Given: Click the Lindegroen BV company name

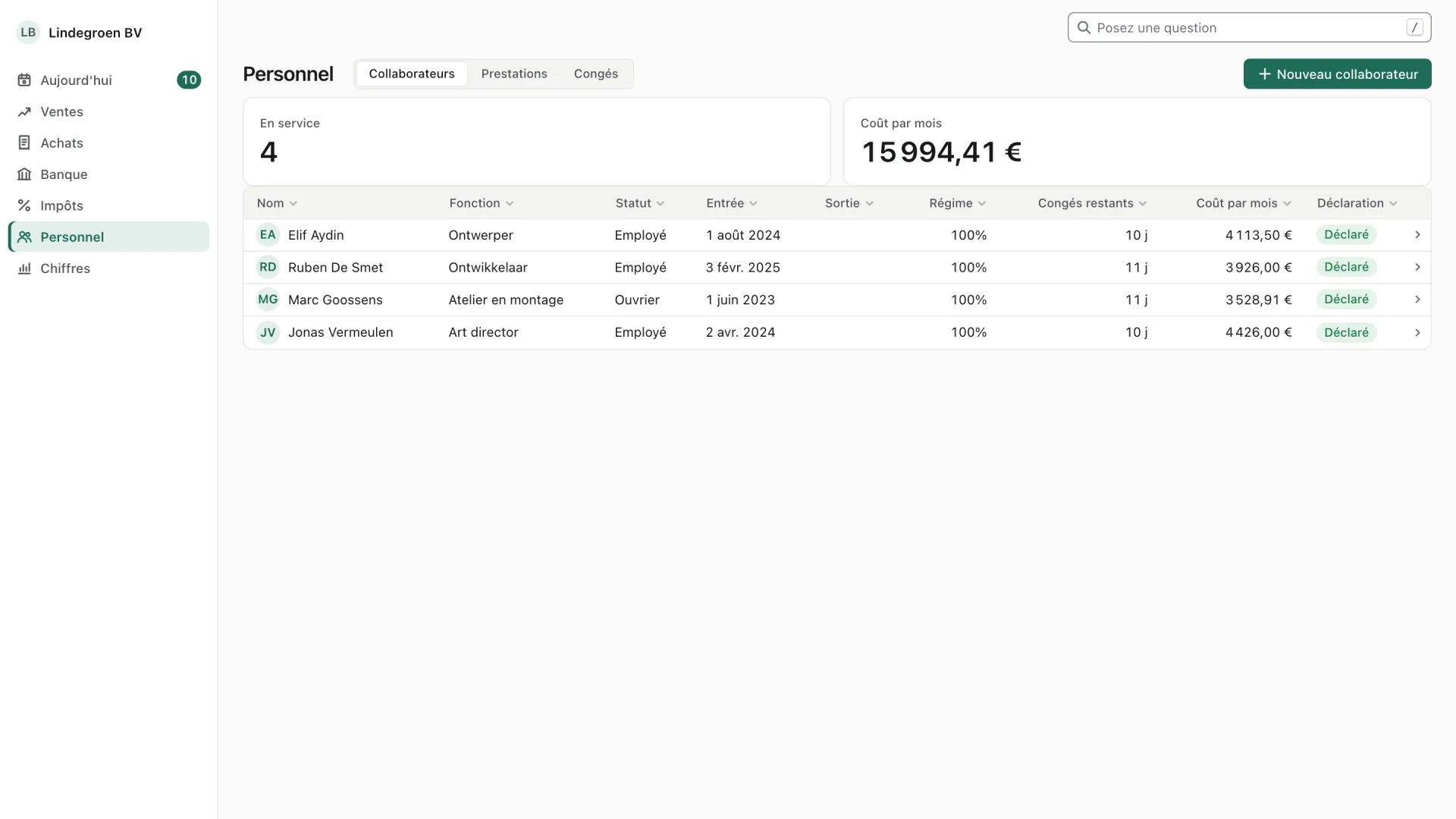Looking at the screenshot, I should 95,33.
